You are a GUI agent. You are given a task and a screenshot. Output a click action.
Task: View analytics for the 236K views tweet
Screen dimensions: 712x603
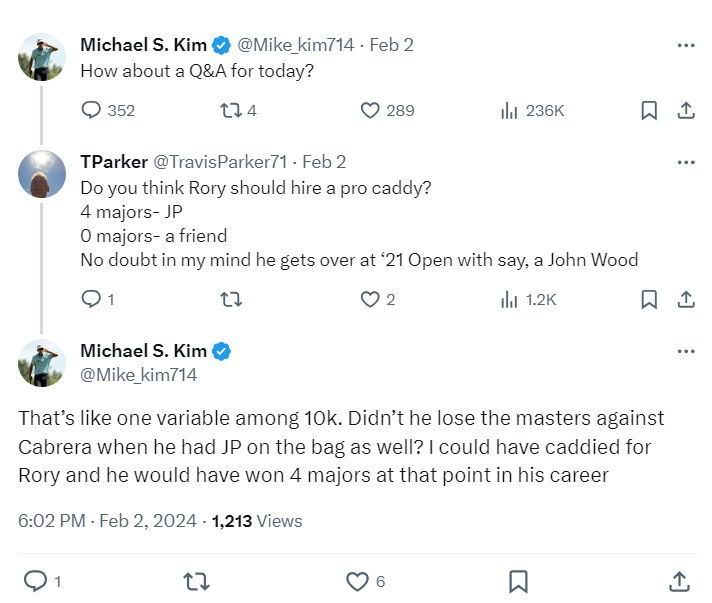click(x=509, y=110)
